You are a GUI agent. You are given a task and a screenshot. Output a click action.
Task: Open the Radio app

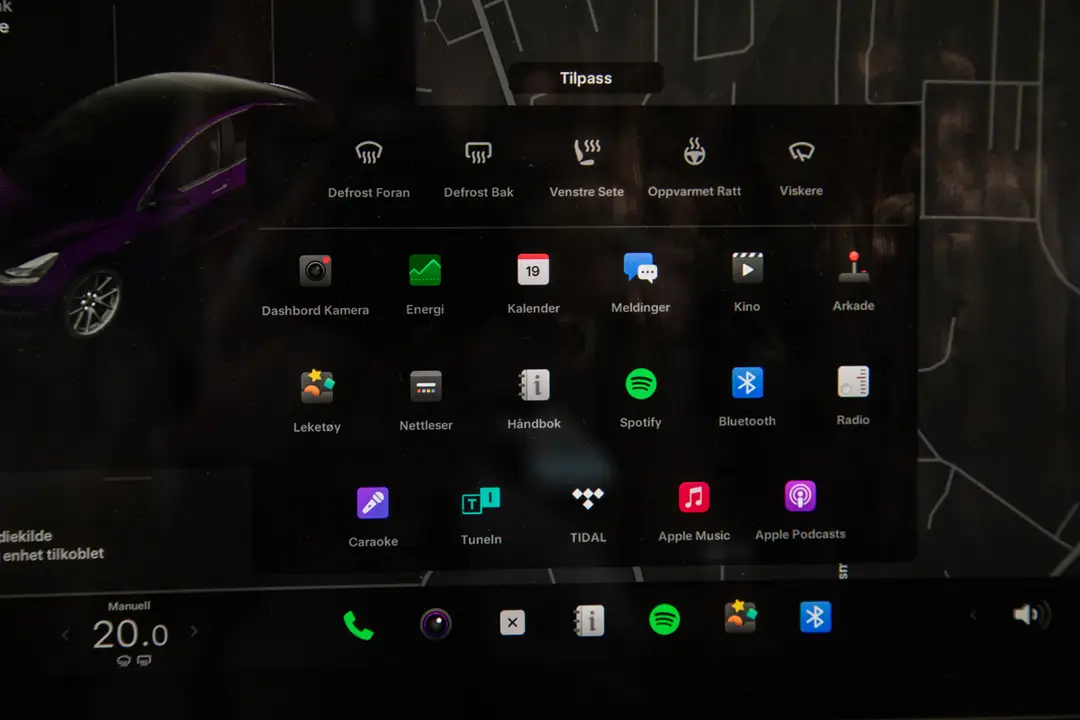tap(853, 395)
